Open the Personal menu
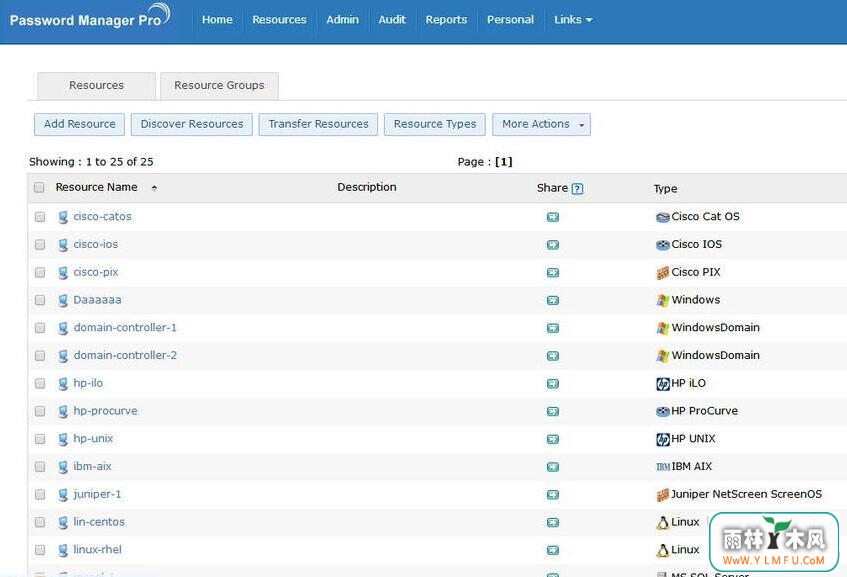This screenshot has width=847, height=577. point(510,19)
